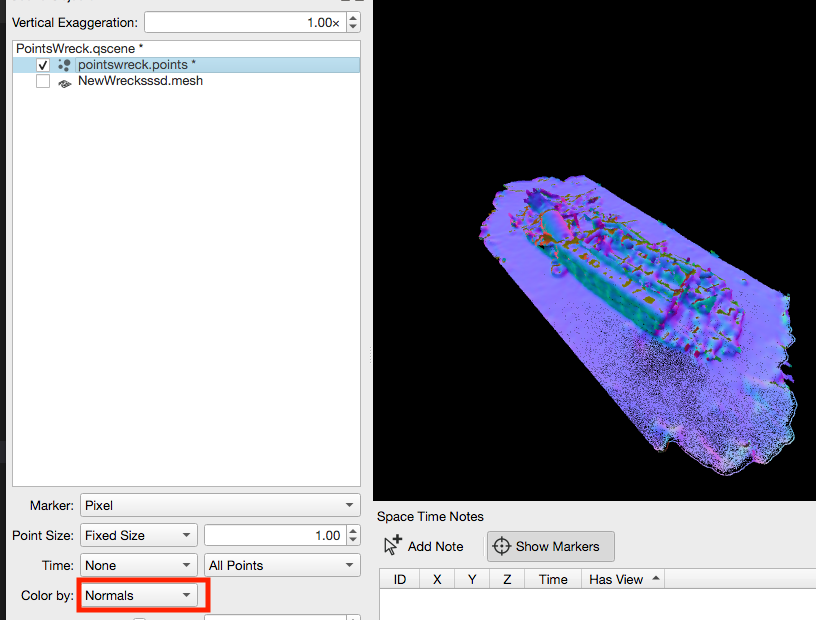Image resolution: width=816 pixels, height=620 pixels.
Task: Expand the Color by Normals dropdown
Action: coord(138,595)
